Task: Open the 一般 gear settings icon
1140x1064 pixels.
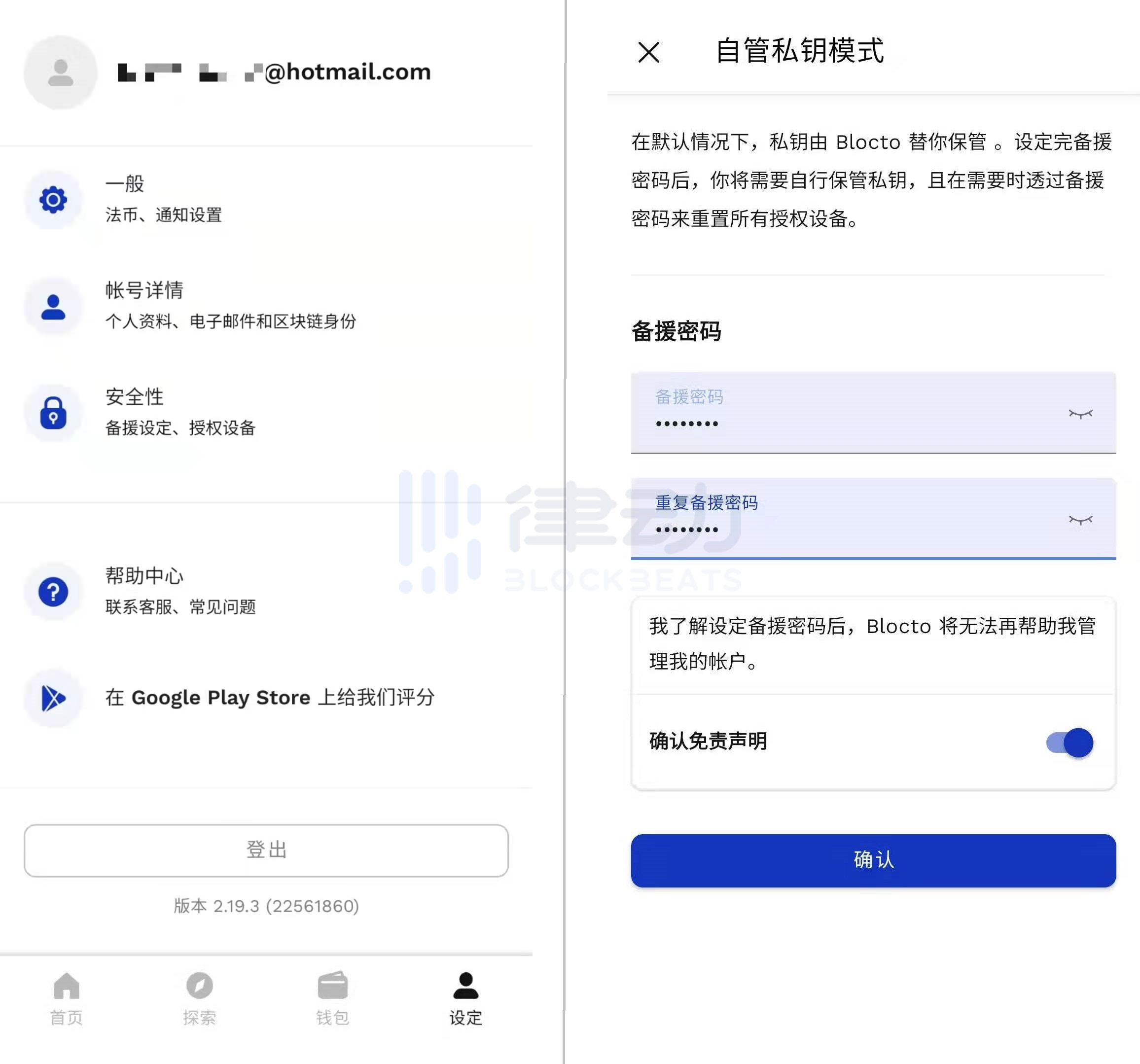Action: click(53, 200)
